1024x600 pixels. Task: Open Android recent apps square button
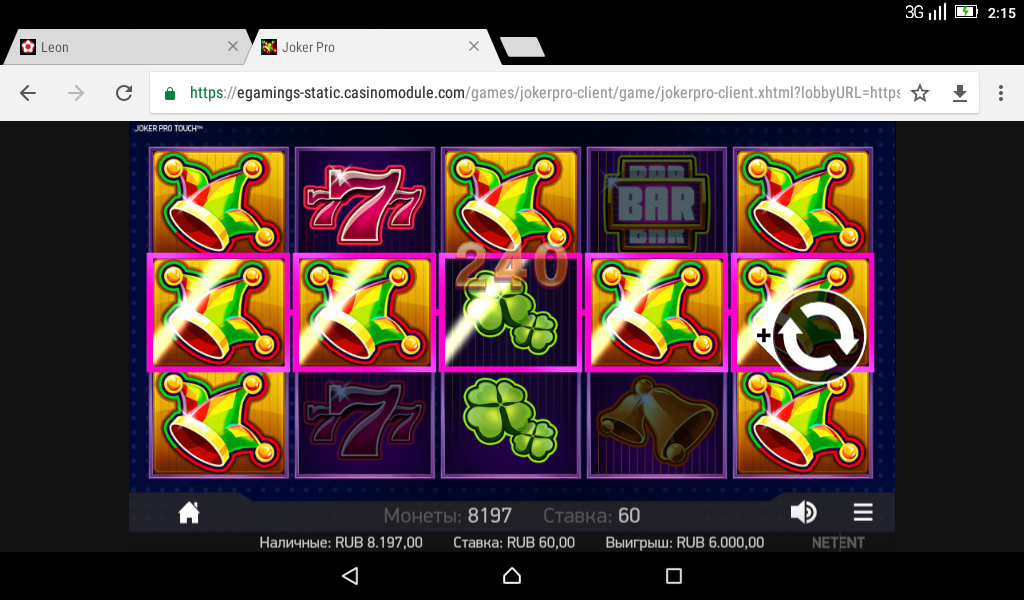coord(673,575)
